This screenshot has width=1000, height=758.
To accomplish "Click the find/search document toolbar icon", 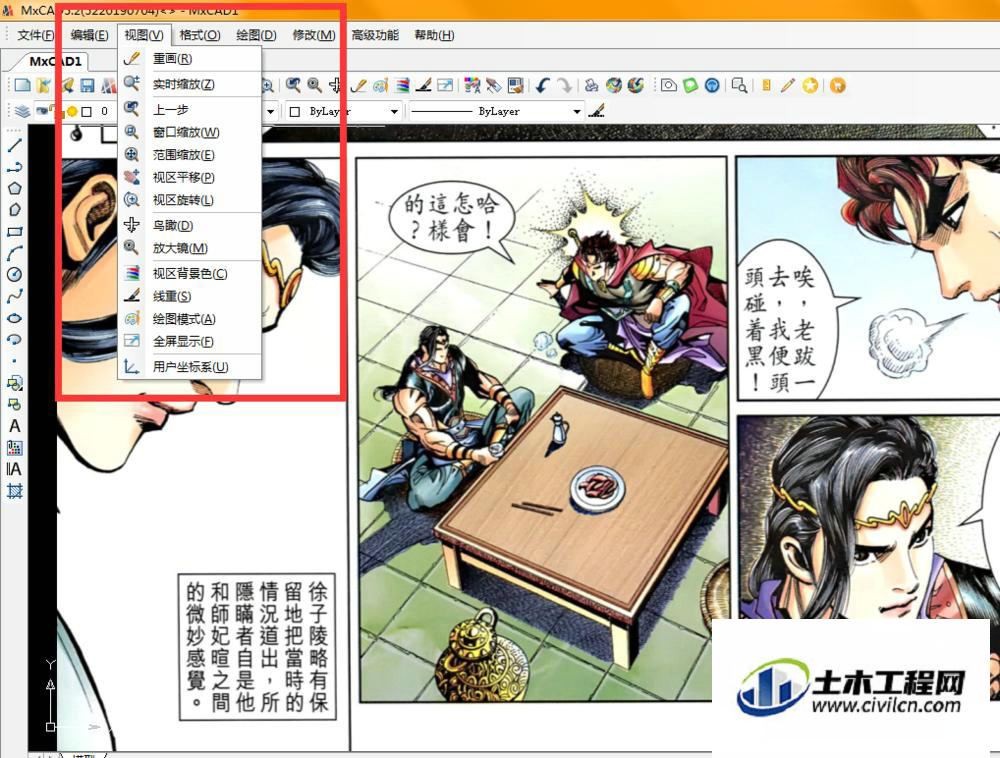I will 740,85.
